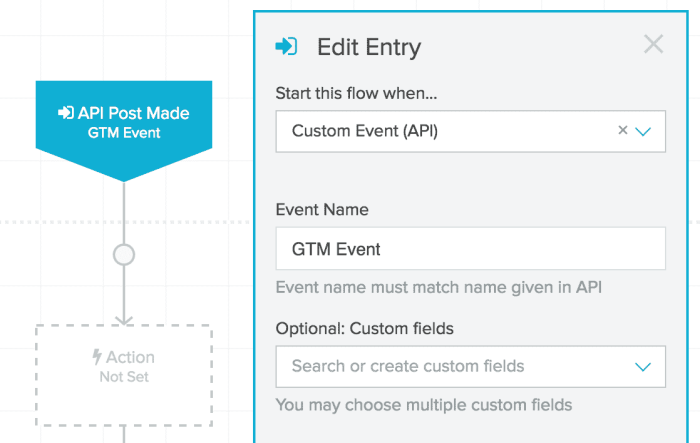Click the circle connector below the entry node

click(124, 255)
